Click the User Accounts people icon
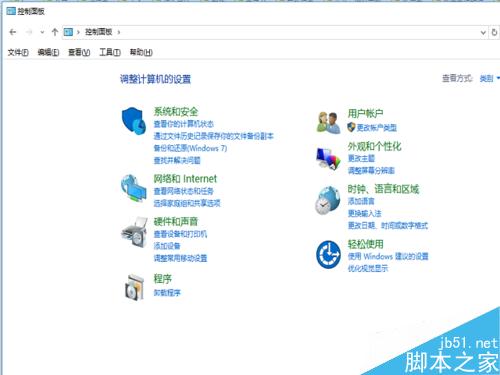This screenshot has height=375, width=500. coord(328,123)
